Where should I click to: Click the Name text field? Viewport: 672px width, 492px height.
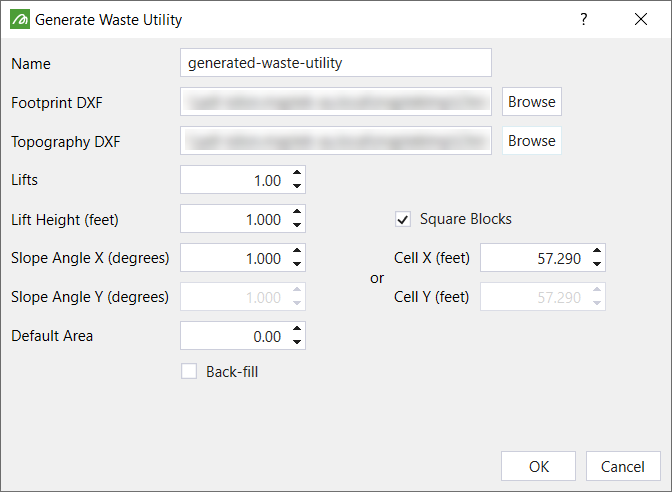point(336,63)
